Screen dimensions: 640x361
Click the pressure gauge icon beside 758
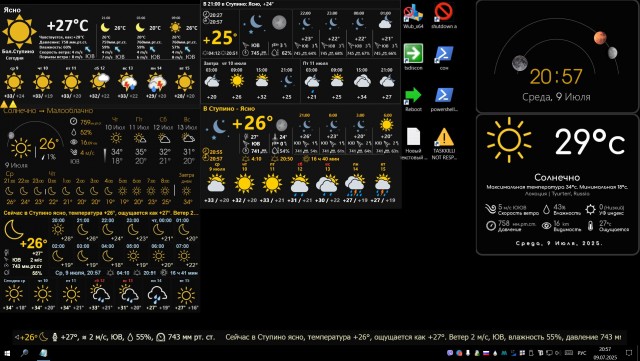(491, 225)
